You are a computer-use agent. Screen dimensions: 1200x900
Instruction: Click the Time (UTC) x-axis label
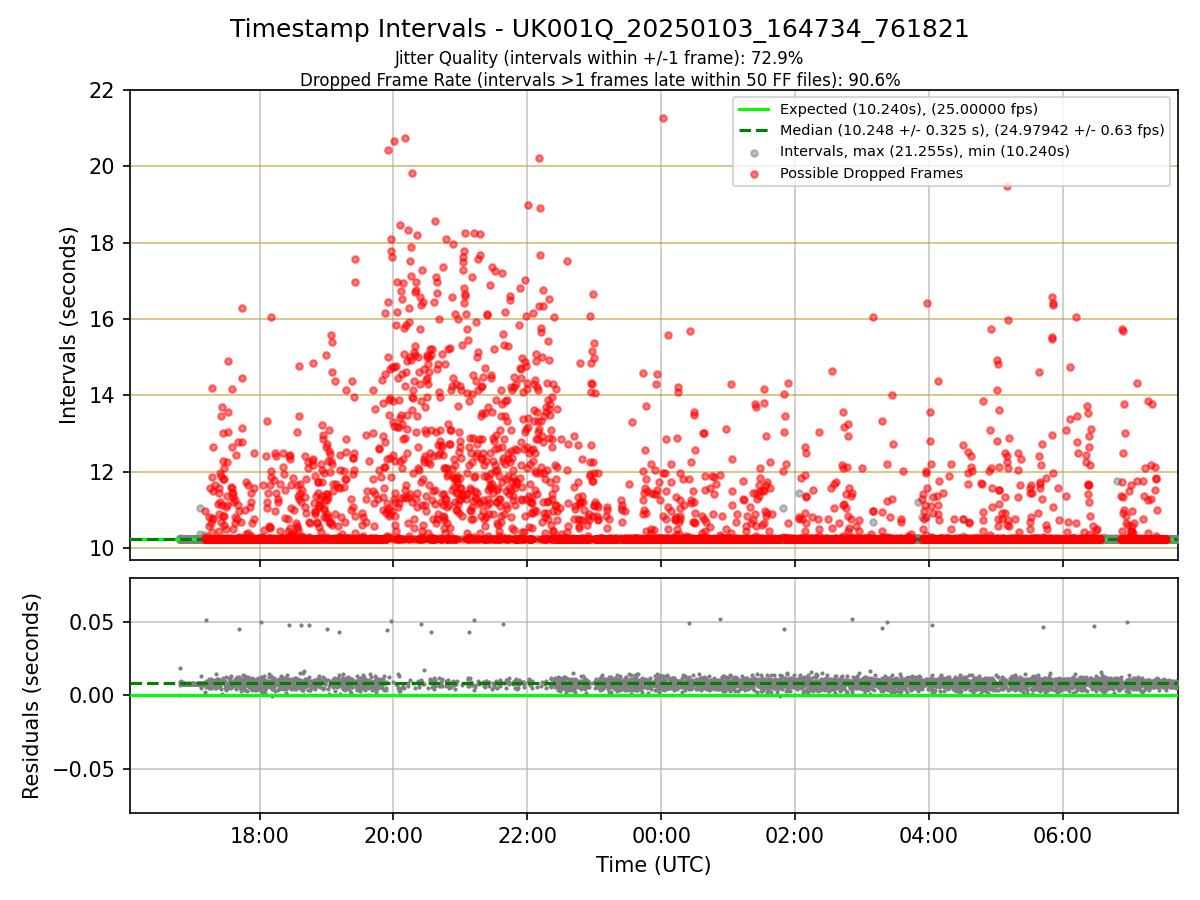click(x=654, y=865)
